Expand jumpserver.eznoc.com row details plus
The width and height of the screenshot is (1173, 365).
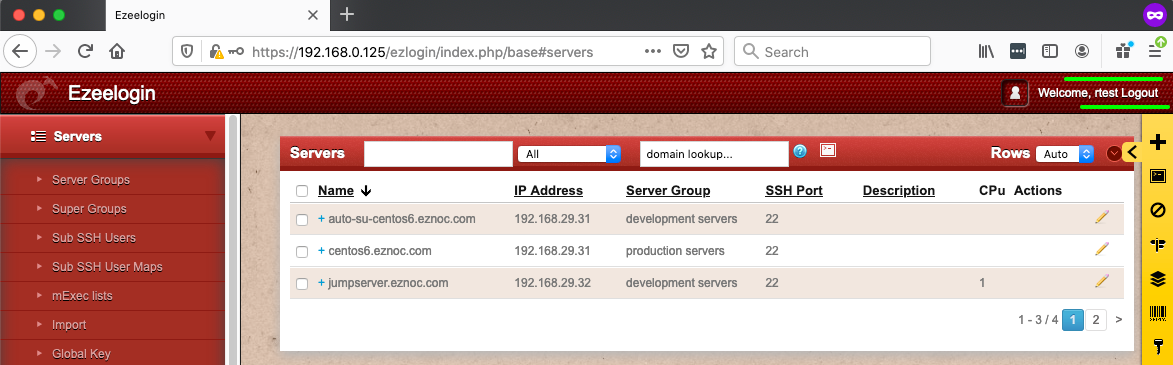(322, 283)
